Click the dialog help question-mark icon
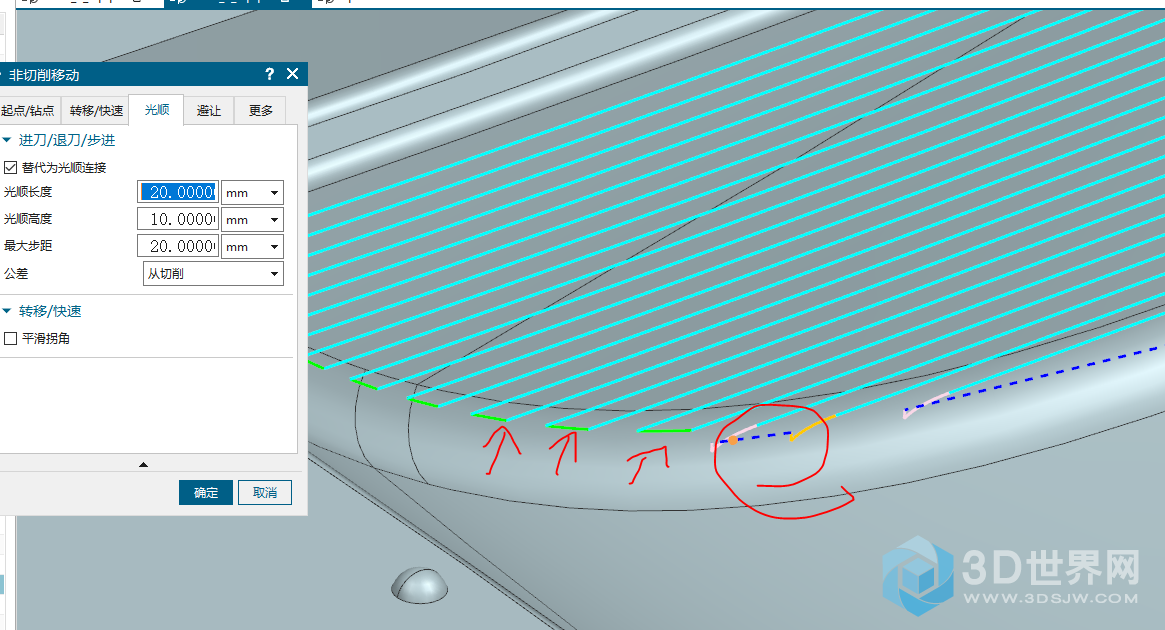Screen dimensions: 1165x630 (269, 74)
